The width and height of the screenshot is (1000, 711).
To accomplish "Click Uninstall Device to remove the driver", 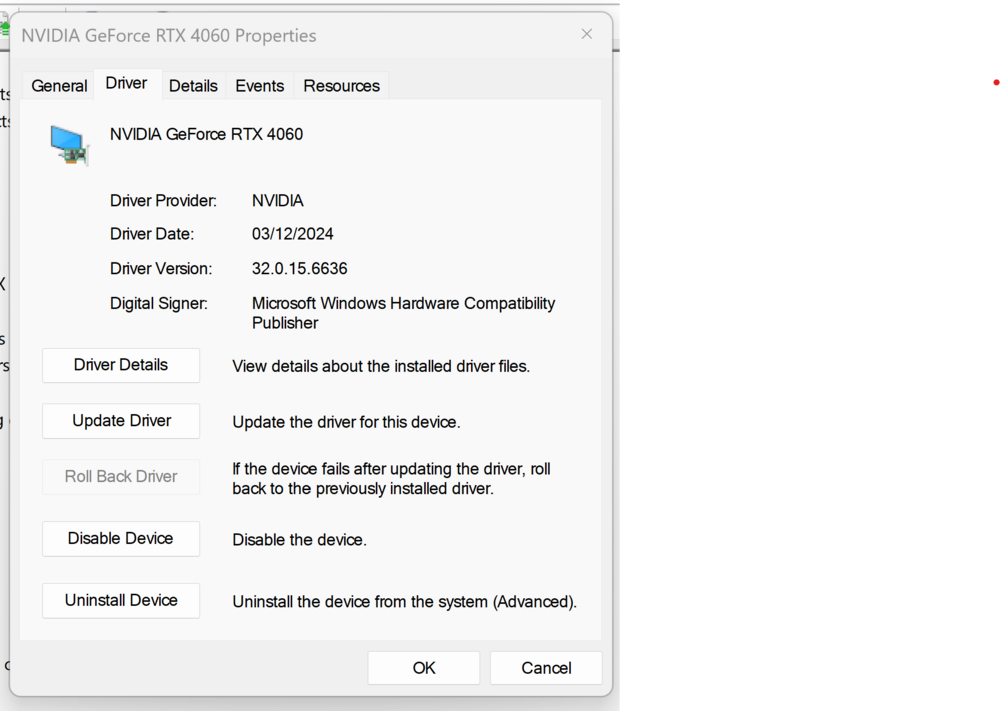I will point(120,600).
